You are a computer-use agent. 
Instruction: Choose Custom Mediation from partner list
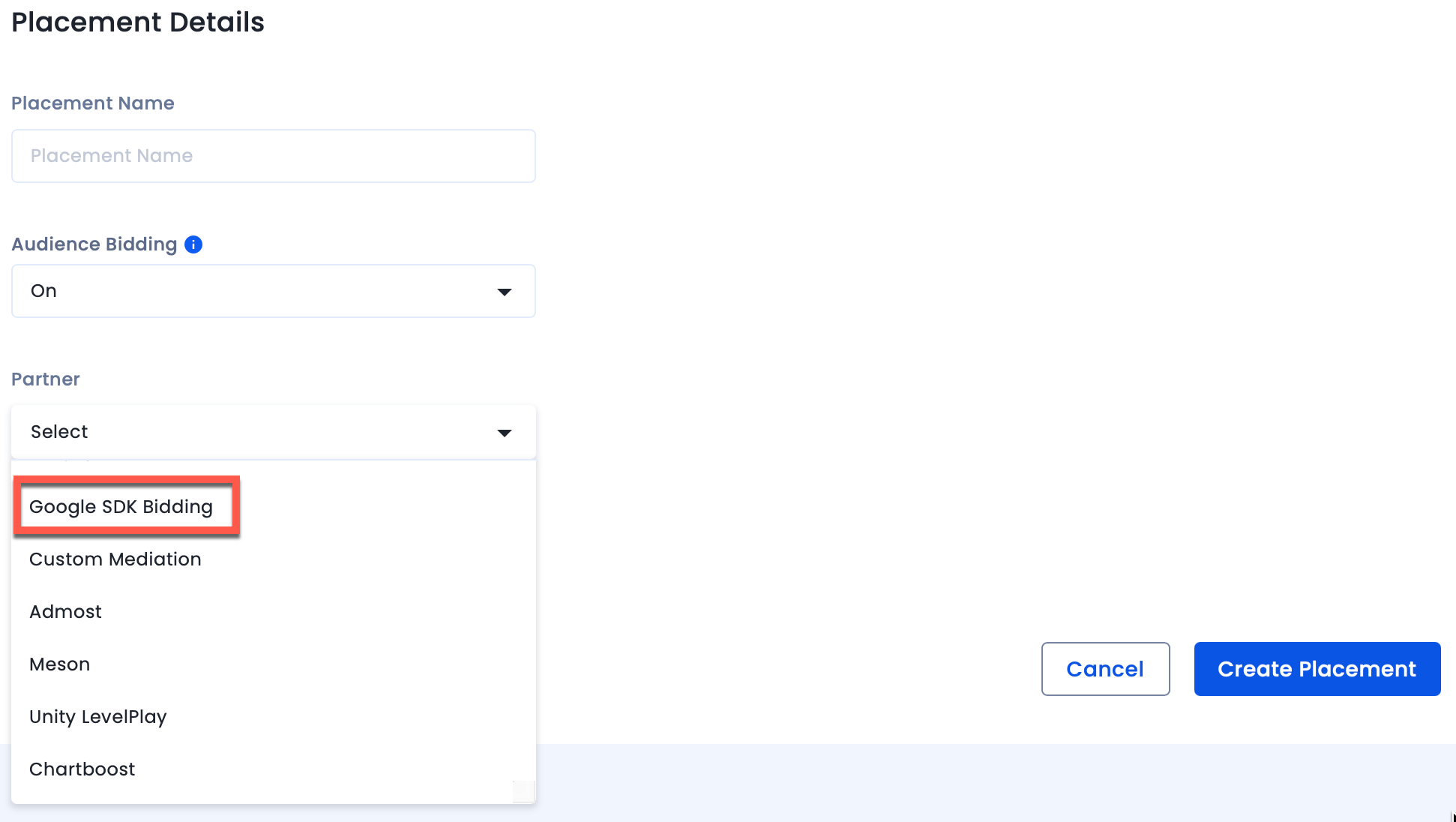[x=115, y=559]
